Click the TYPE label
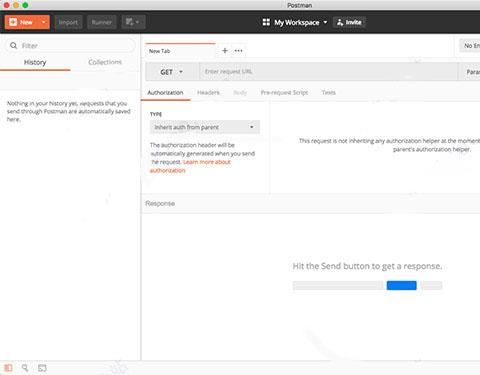This screenshot has width=480, height=375. click(x=156, y=114)
